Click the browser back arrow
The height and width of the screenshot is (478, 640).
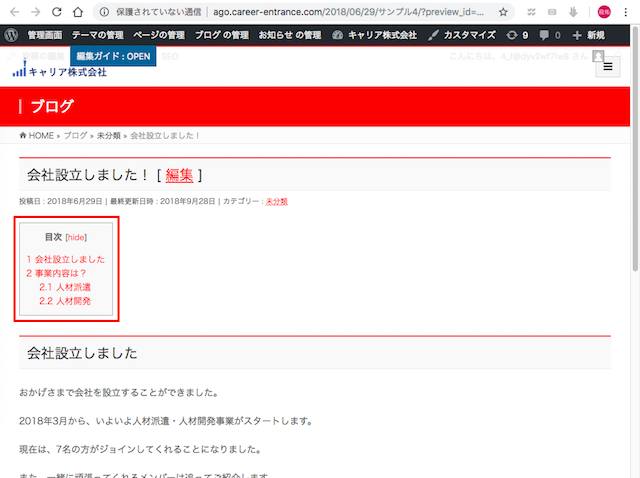(x=15, y=12)
